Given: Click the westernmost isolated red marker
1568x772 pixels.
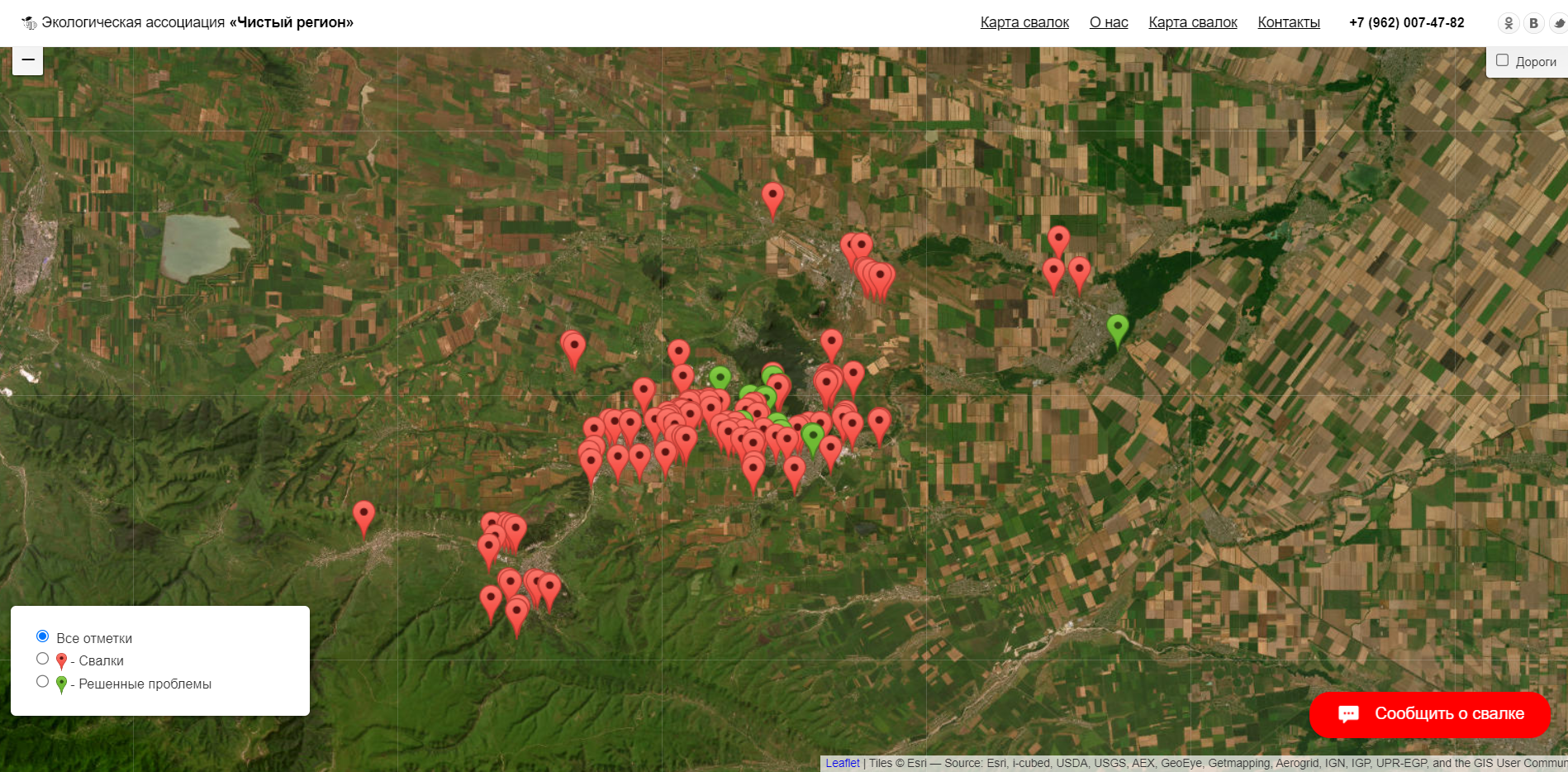Looking at the screenshot, I should click(363, 516).
